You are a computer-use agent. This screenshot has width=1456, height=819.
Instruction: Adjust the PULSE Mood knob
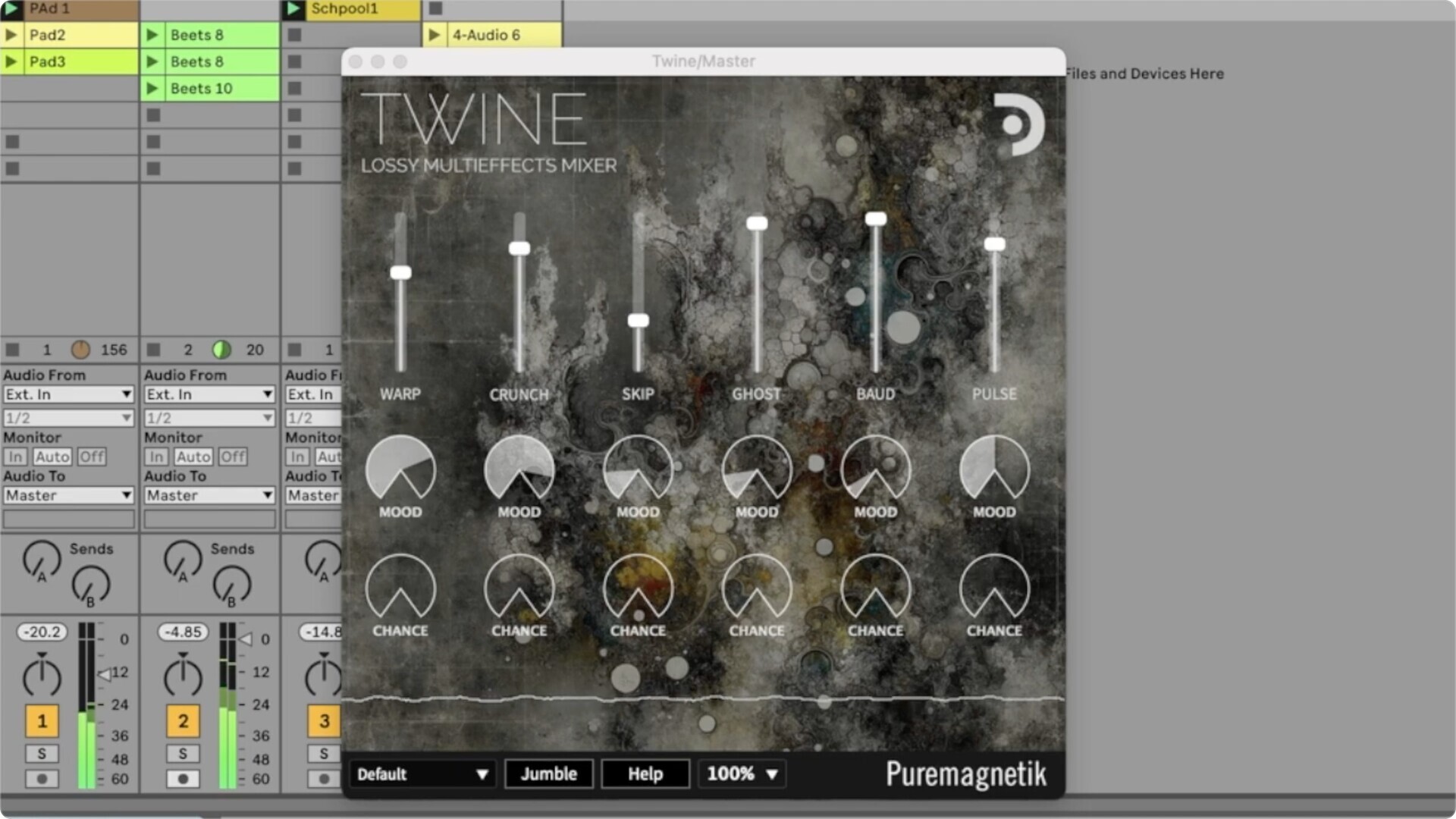click(994, 469)
